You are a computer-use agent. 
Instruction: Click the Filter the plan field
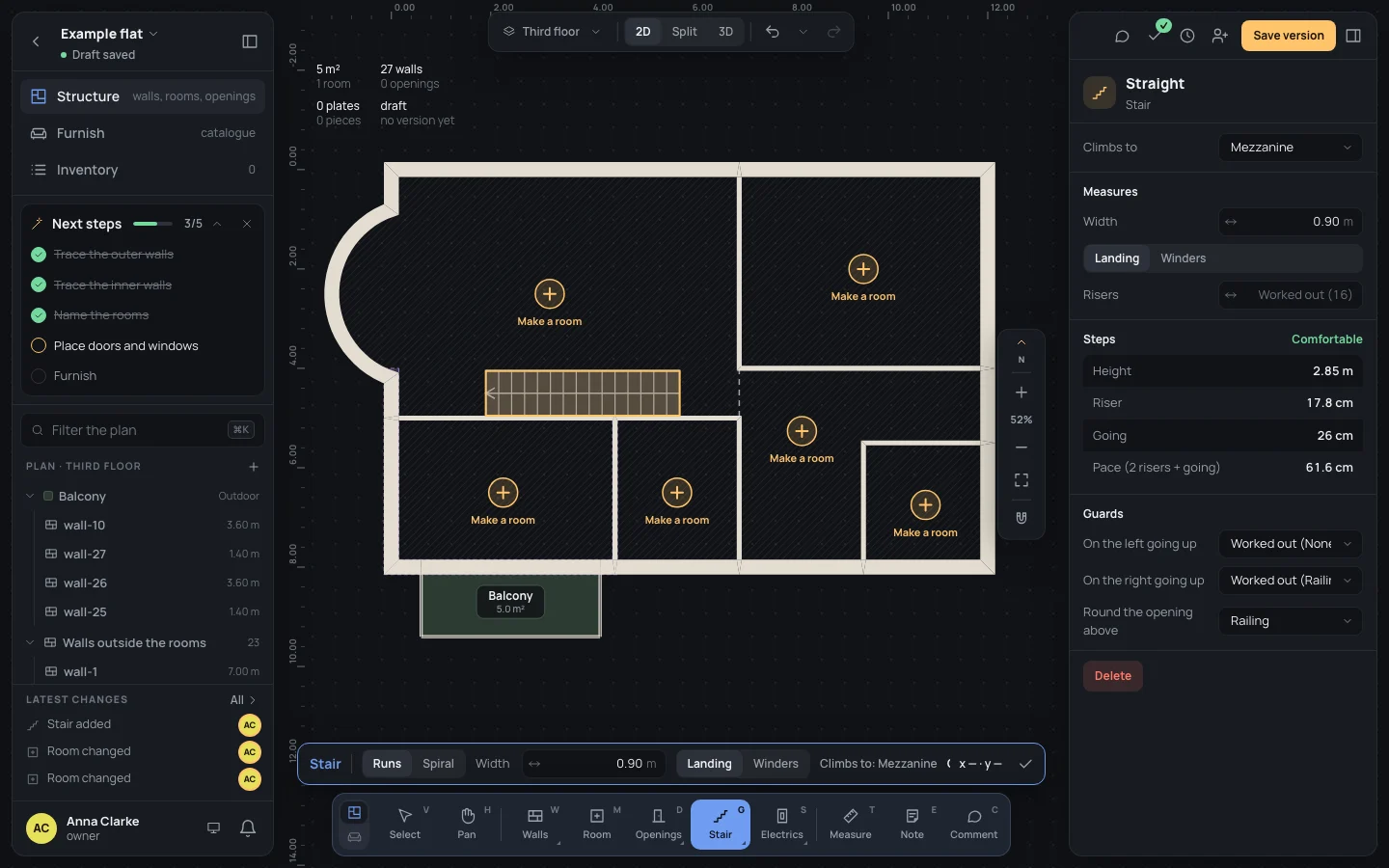[x=143, y=430]
